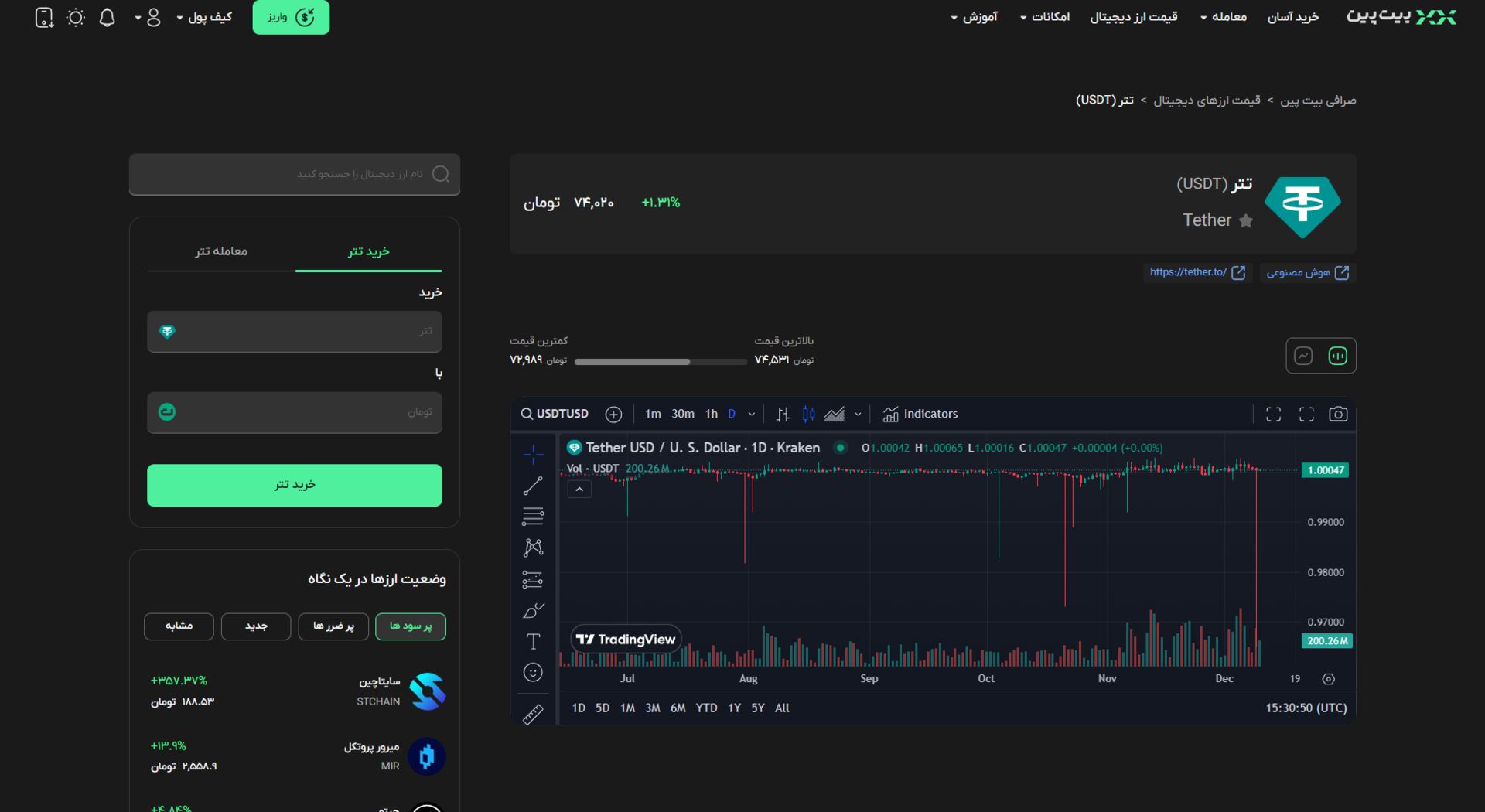The height and width of the screenshot is (812, 1485).
Task: Star Tether as a favorite
Action: (x=1246, y=220)
